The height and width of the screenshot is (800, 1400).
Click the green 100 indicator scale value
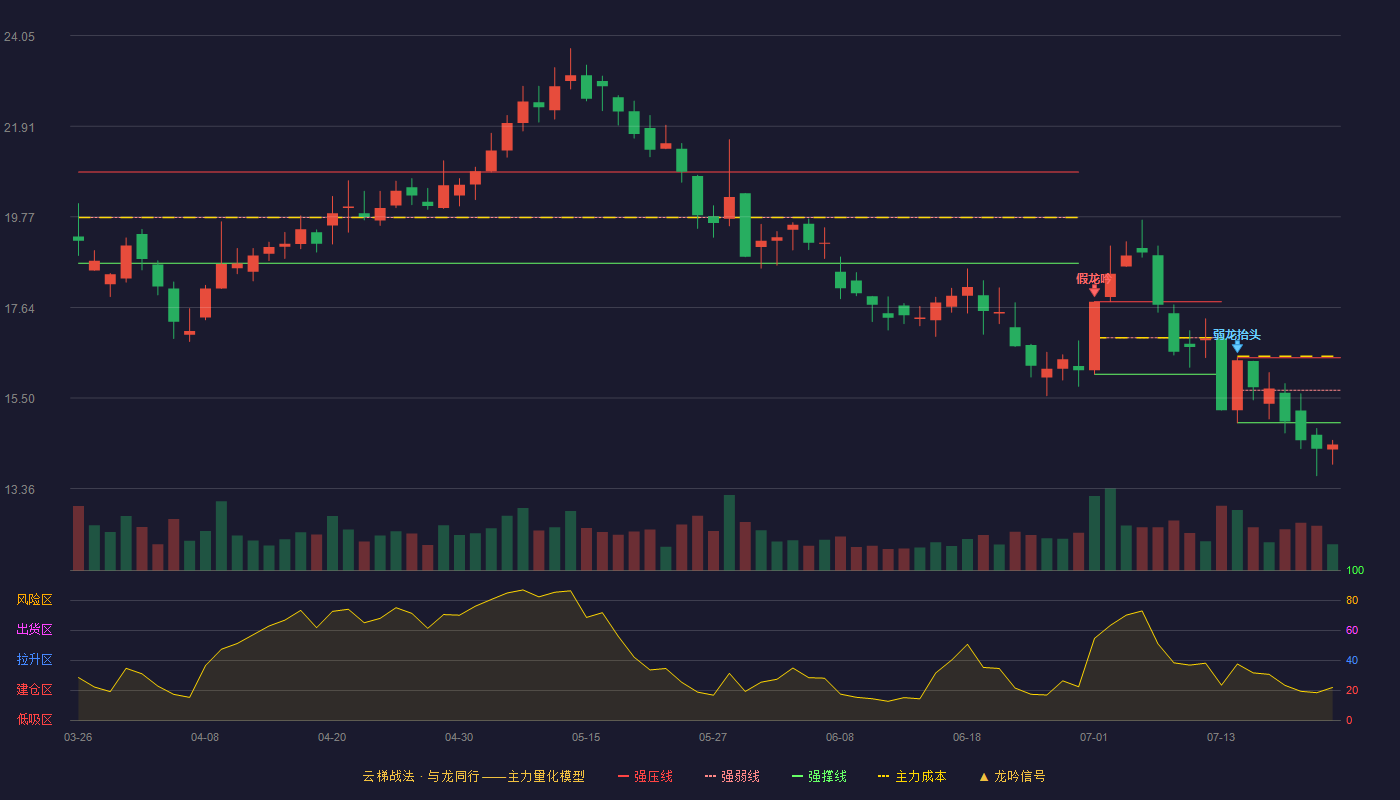[x=1355, y=571]
